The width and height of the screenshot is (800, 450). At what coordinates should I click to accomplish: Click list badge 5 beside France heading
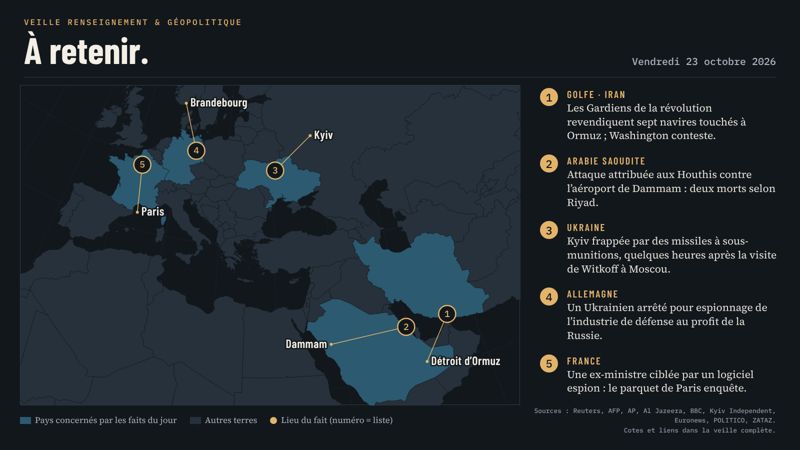pyautogui.click(x=549, y=364)
